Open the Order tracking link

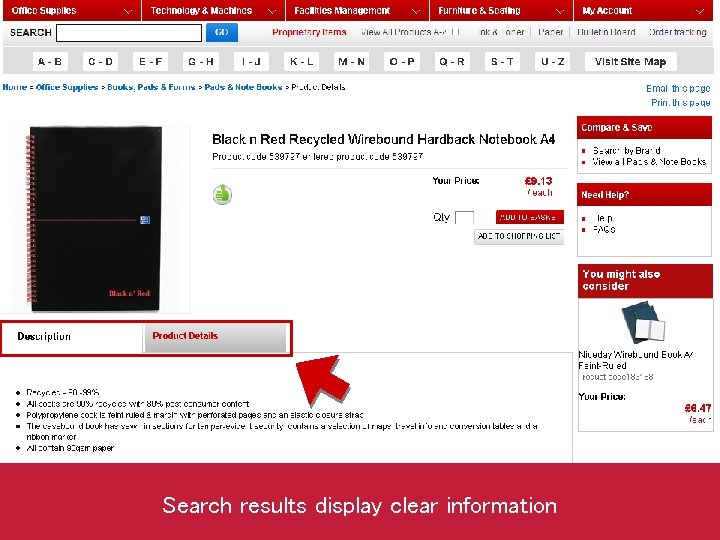tap(678, 32)
